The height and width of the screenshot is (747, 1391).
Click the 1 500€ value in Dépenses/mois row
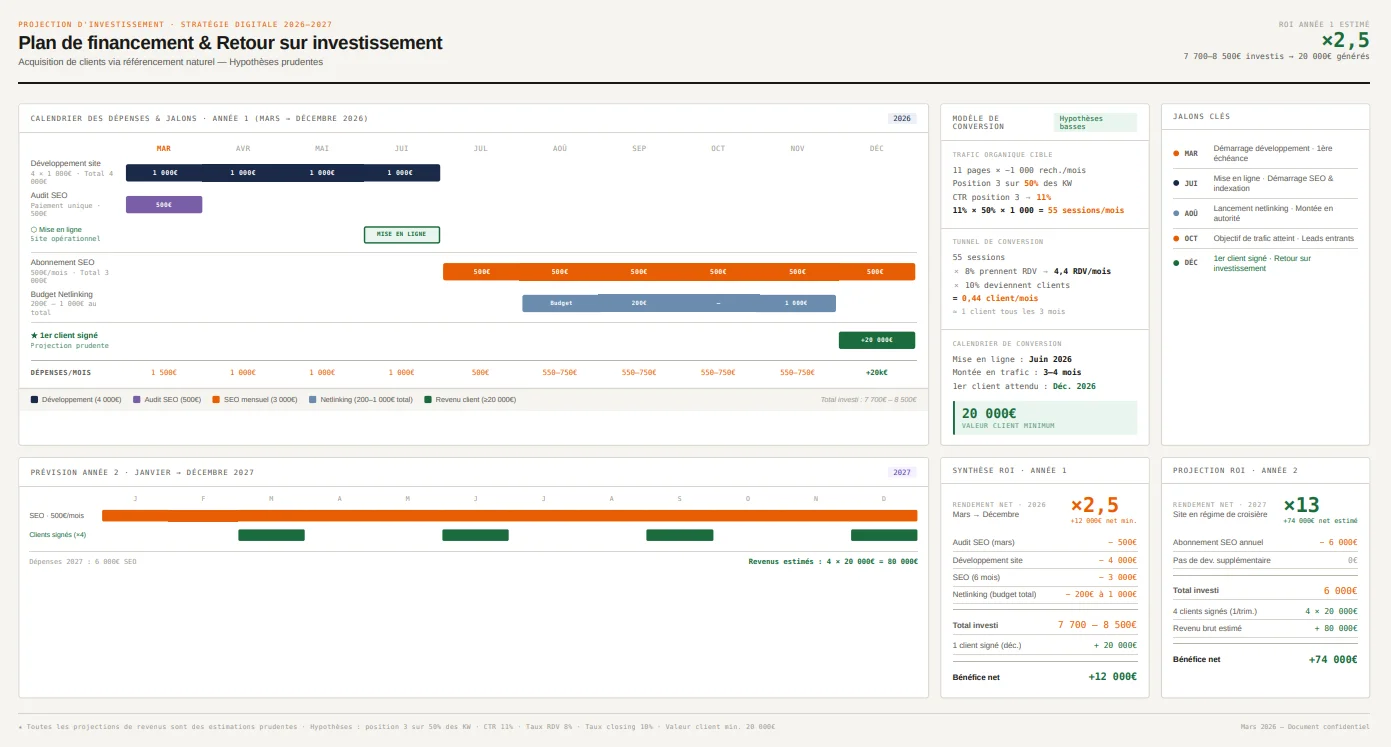(x=164, y=372)
